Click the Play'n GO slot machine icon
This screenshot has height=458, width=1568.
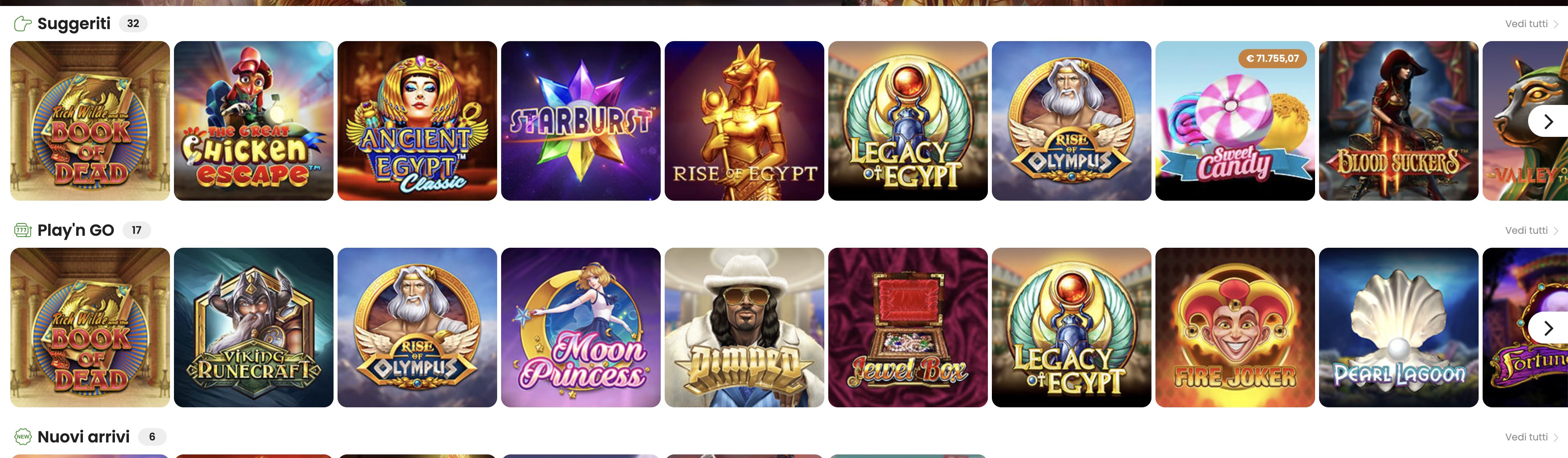[x=22, y=230]
